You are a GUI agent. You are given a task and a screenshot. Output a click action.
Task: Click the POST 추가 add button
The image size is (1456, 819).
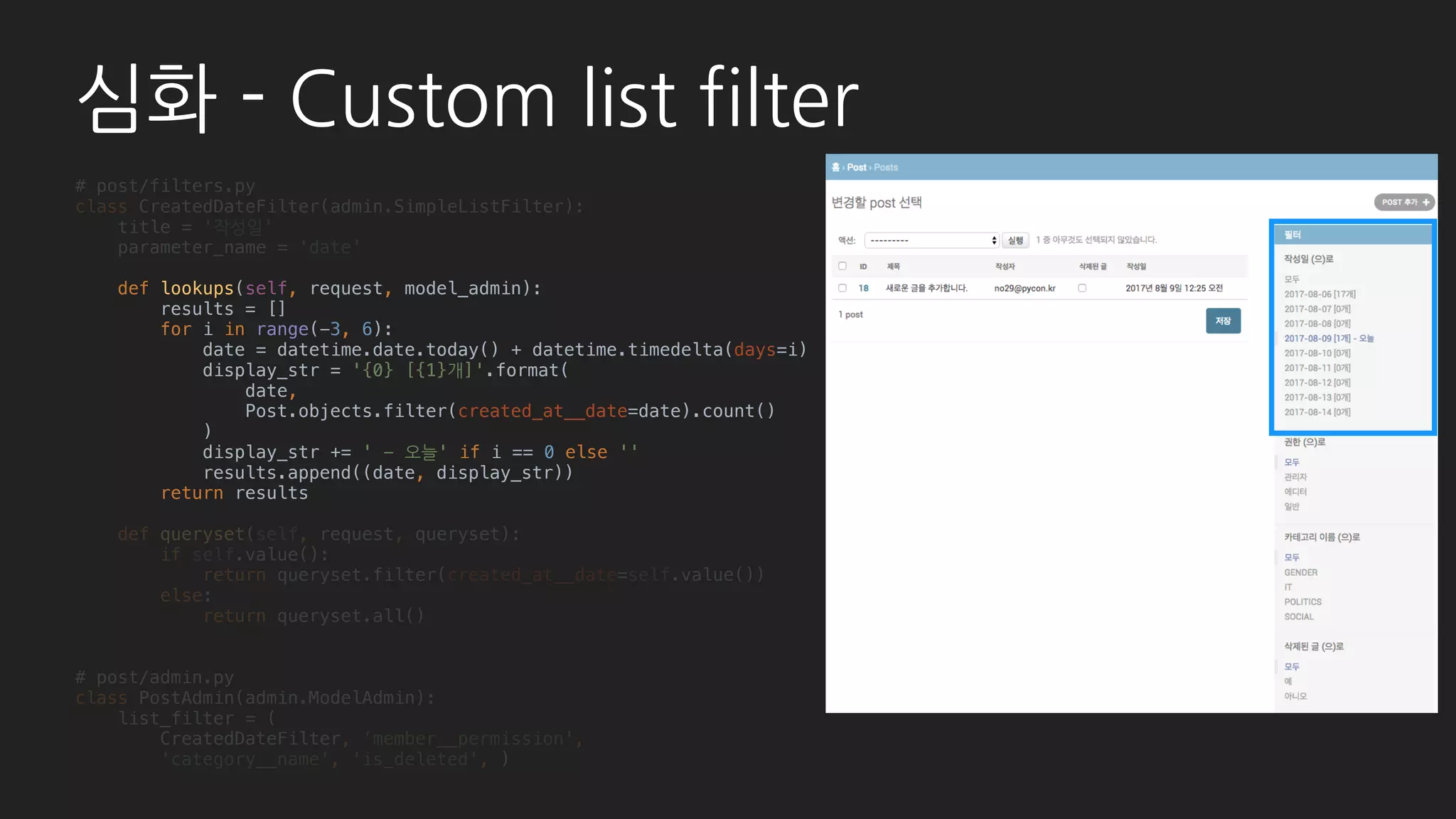click(1404, 203)
